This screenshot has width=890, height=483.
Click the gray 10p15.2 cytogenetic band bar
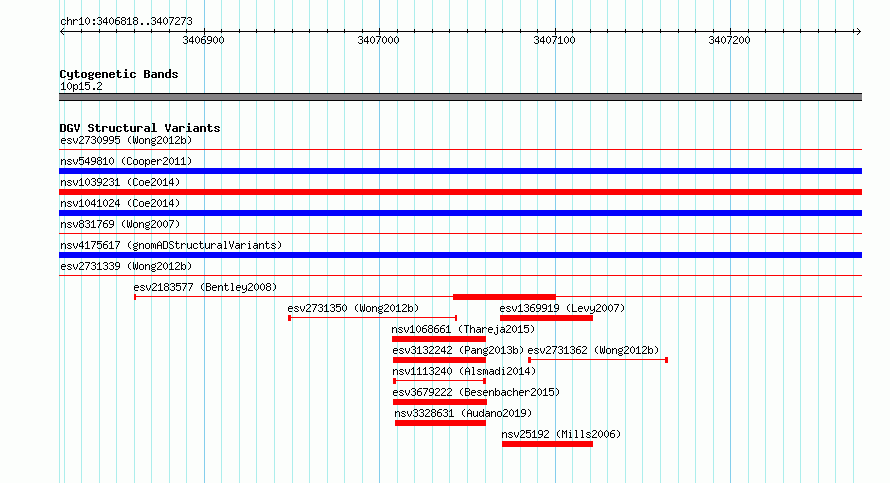460,97
